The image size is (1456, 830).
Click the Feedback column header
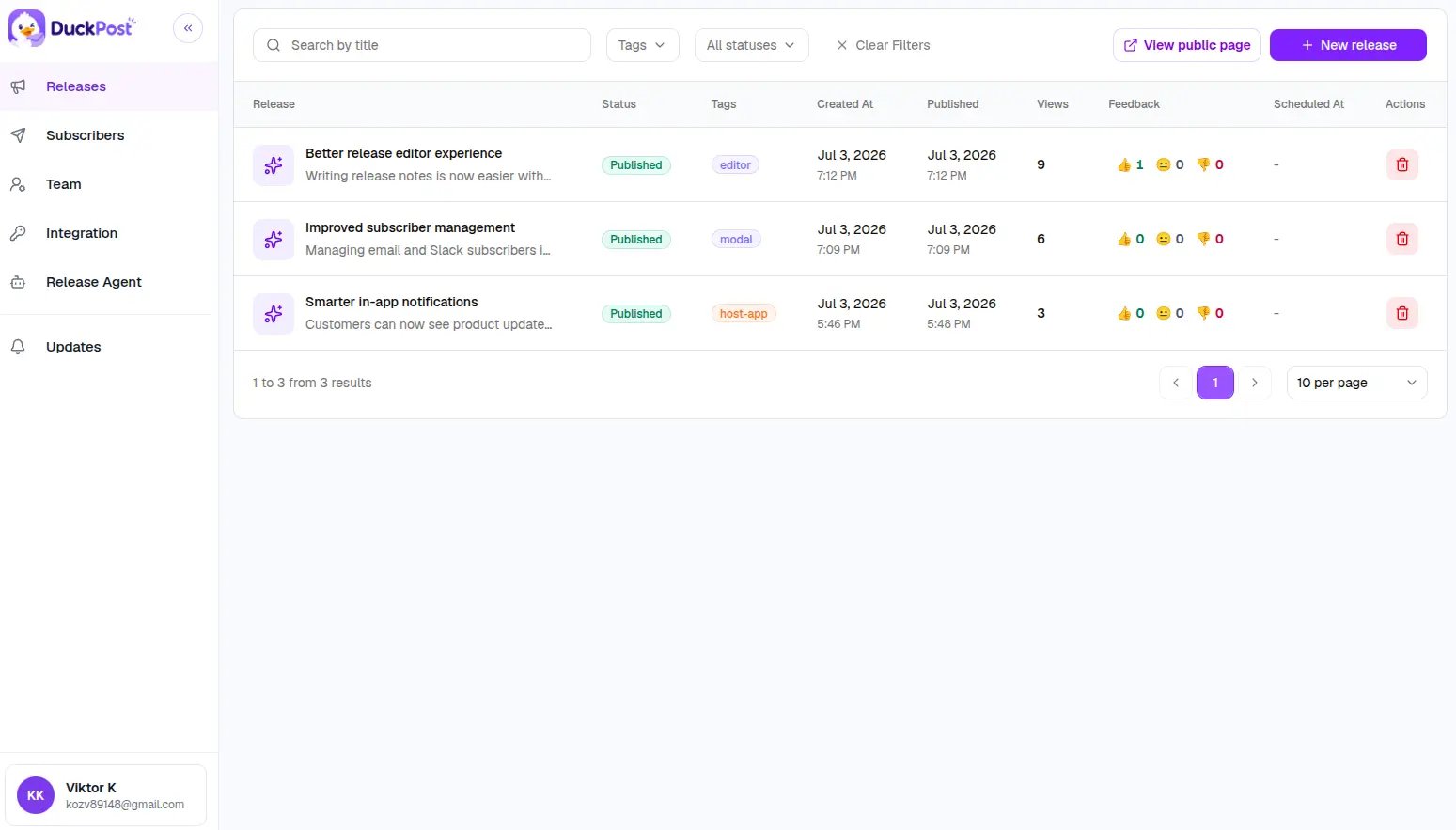(1134, 104)
